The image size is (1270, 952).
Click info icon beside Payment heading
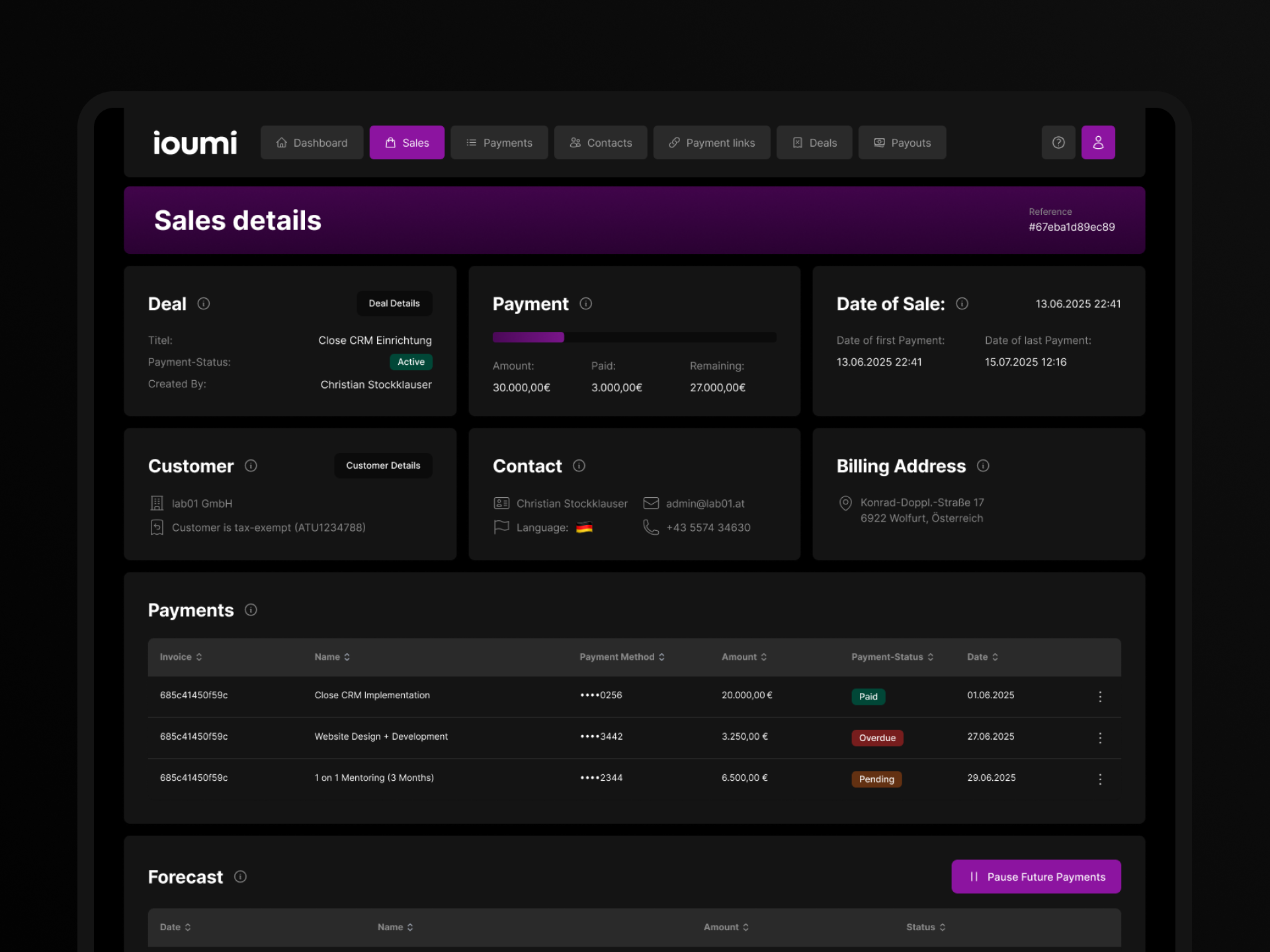pos(585,303)
